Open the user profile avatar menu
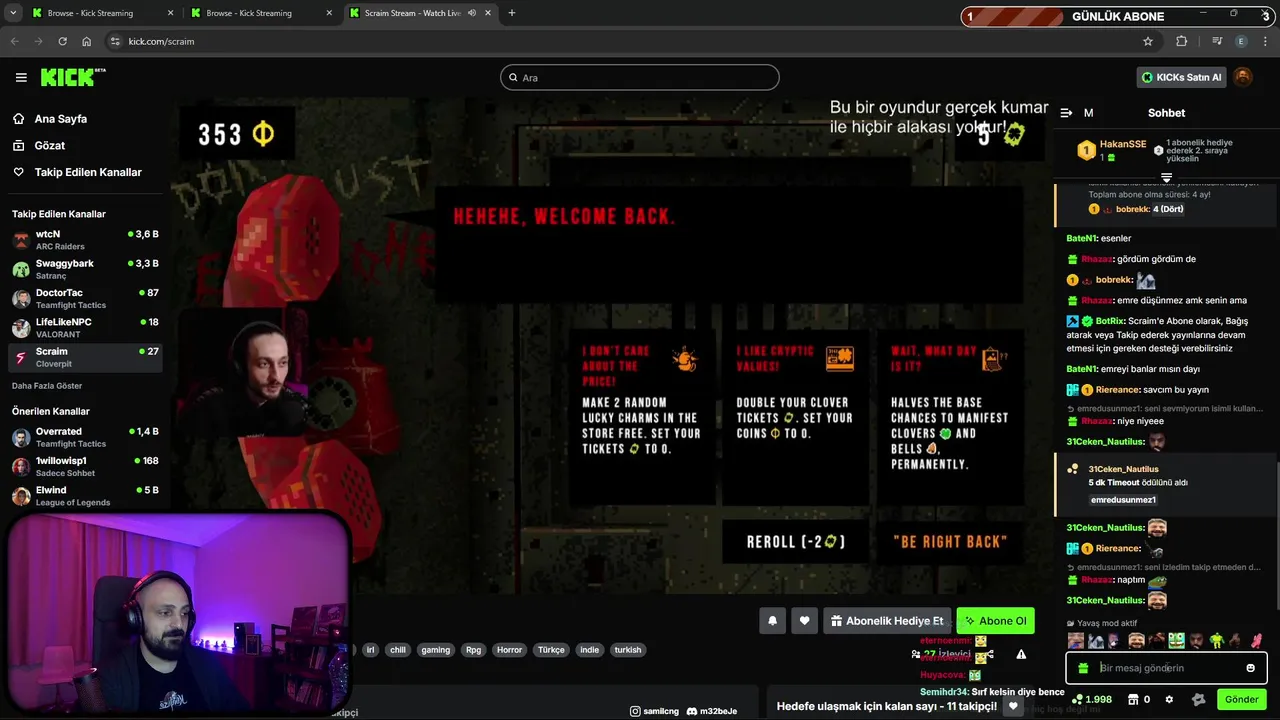This screenshot has height=720, width=1280. (1243, 77)
